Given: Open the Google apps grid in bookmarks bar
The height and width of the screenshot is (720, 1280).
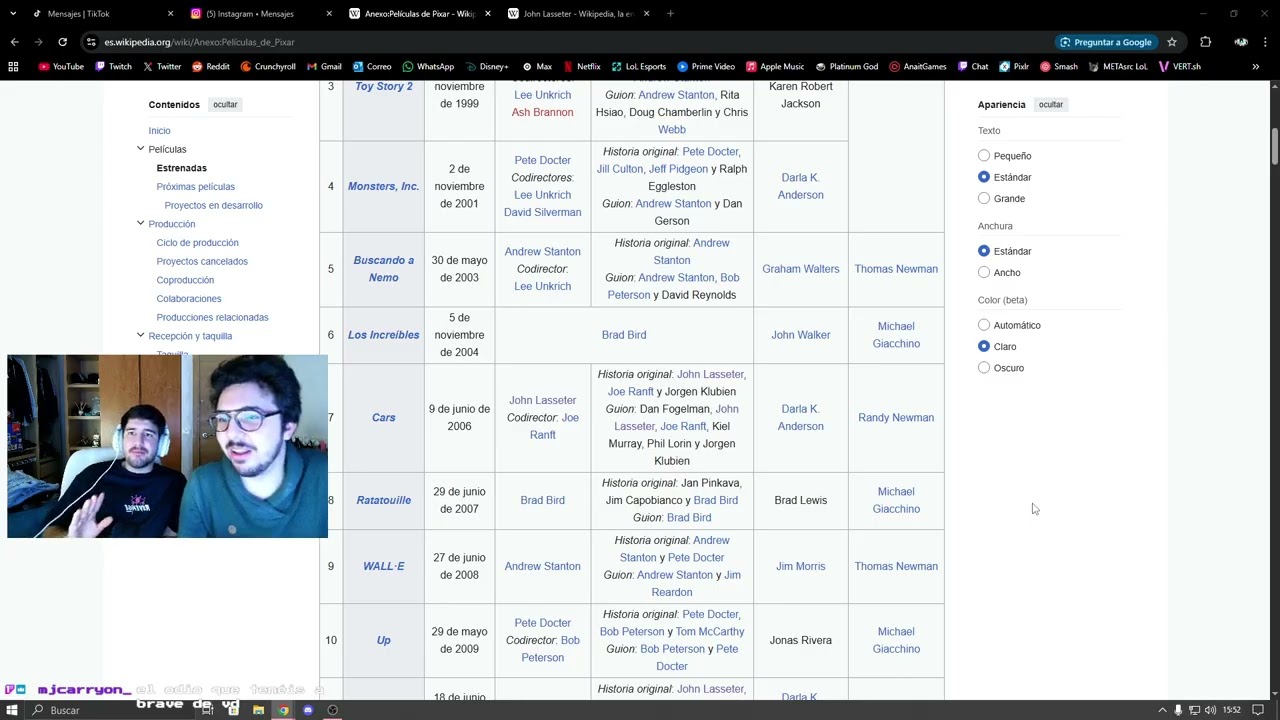Looking at the screenshot, I should (13, 66).
